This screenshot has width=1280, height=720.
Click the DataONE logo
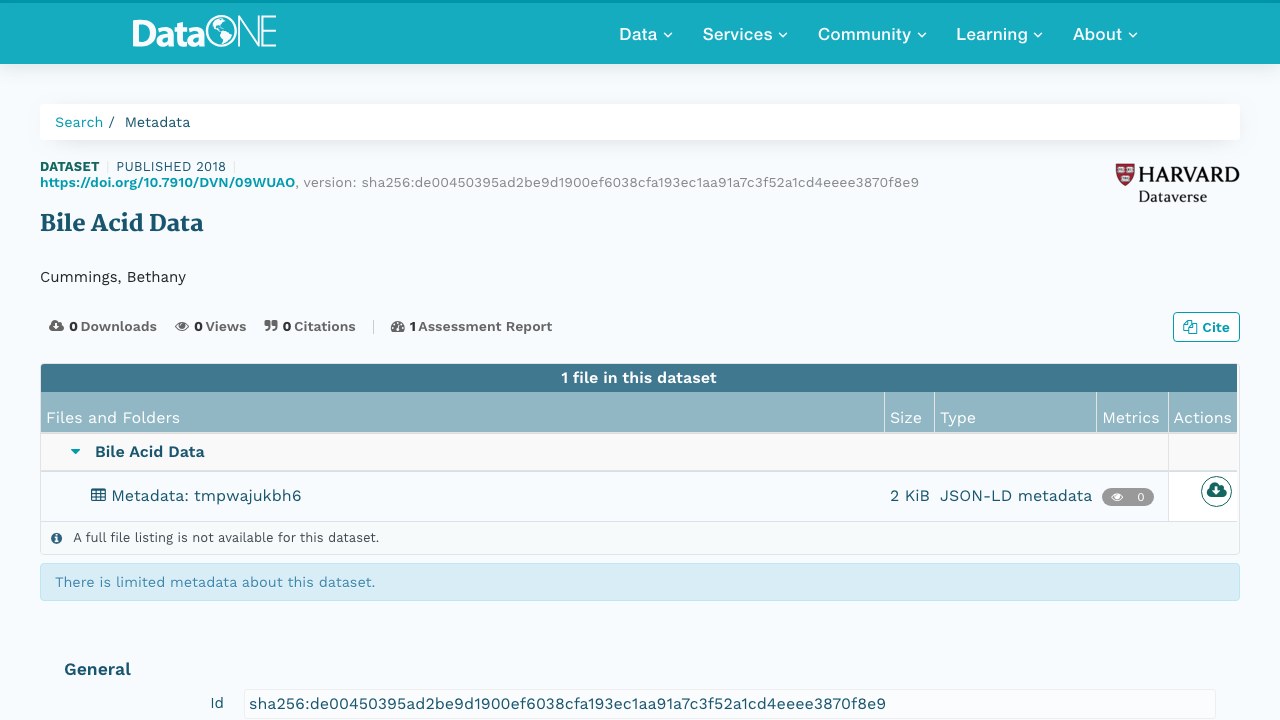click(x=204, y=33)
